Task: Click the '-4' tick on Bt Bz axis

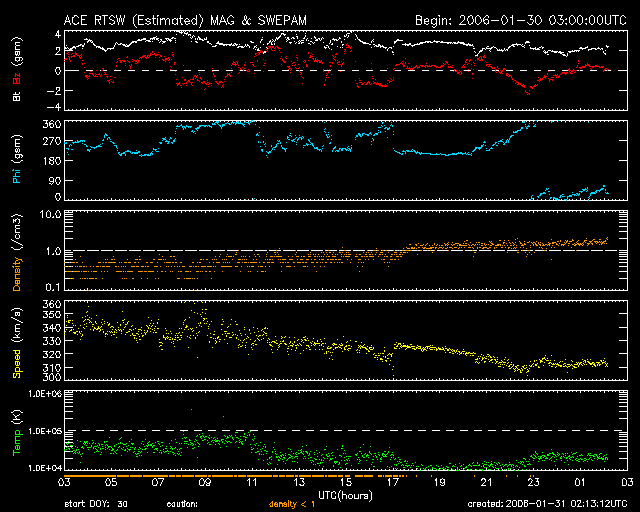Action: point(53,107)
